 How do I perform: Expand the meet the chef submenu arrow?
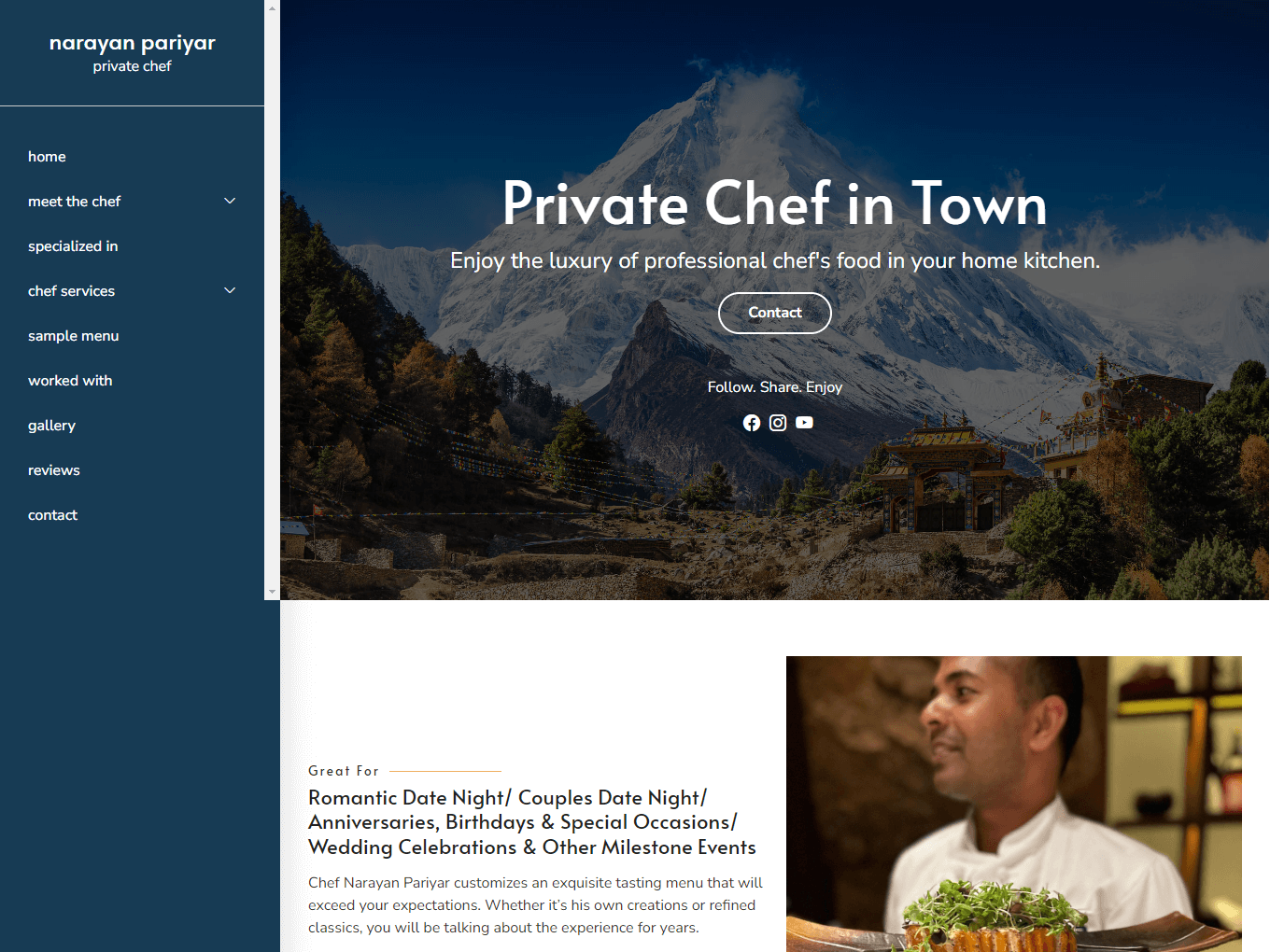(230, 202)
